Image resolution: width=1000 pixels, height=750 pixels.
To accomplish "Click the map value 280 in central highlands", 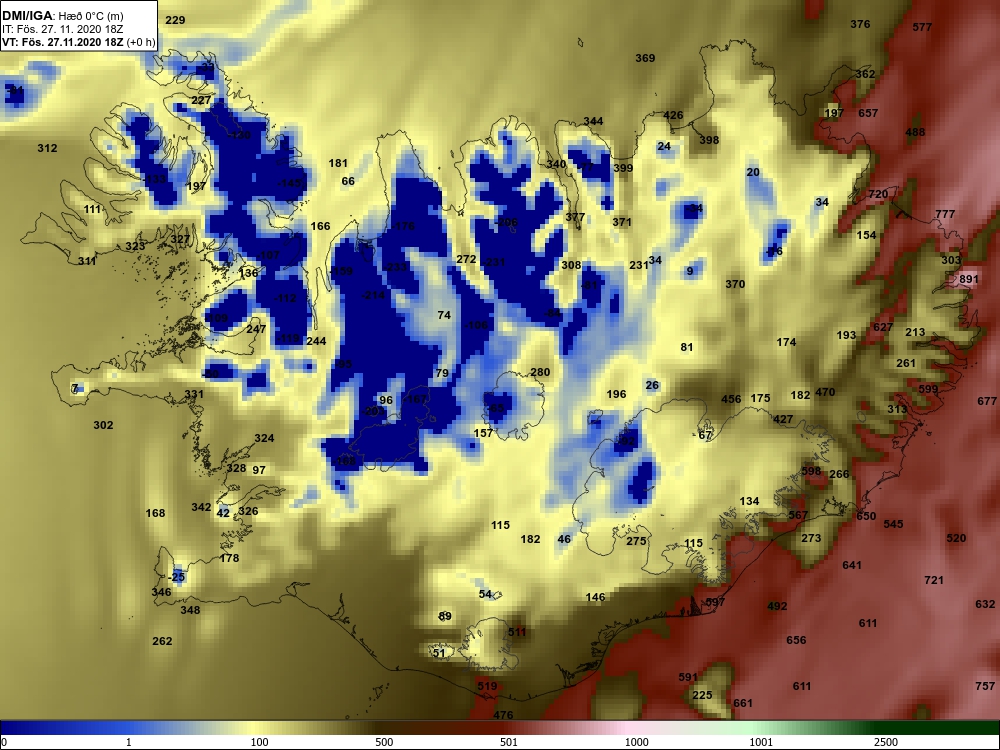I will [540, 372].
